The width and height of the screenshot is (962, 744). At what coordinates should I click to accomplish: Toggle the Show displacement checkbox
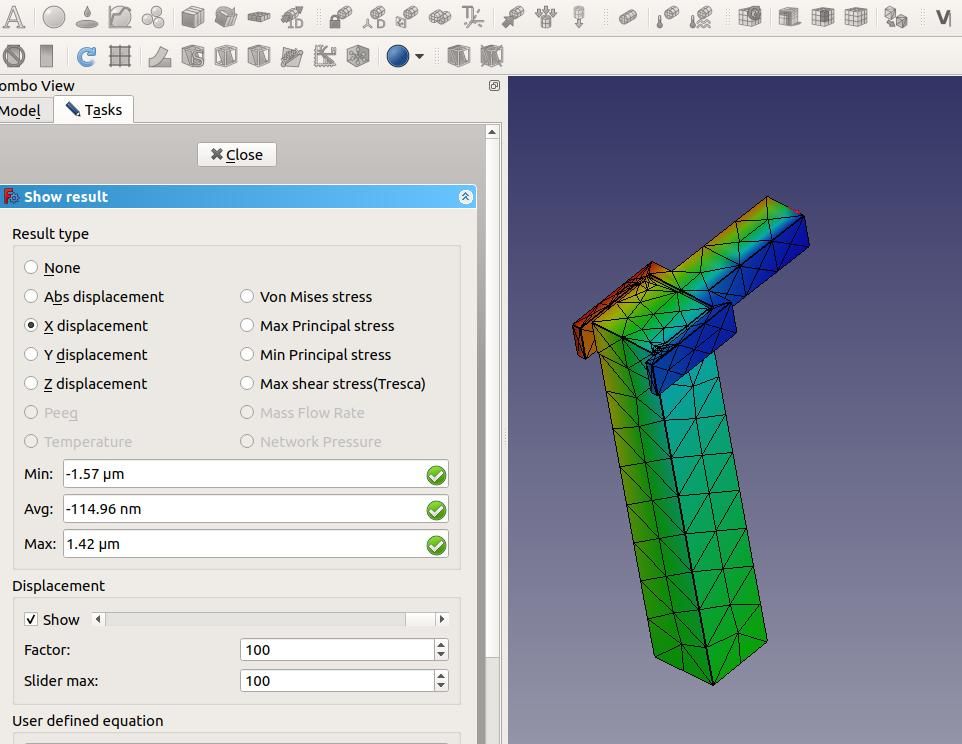31,619
